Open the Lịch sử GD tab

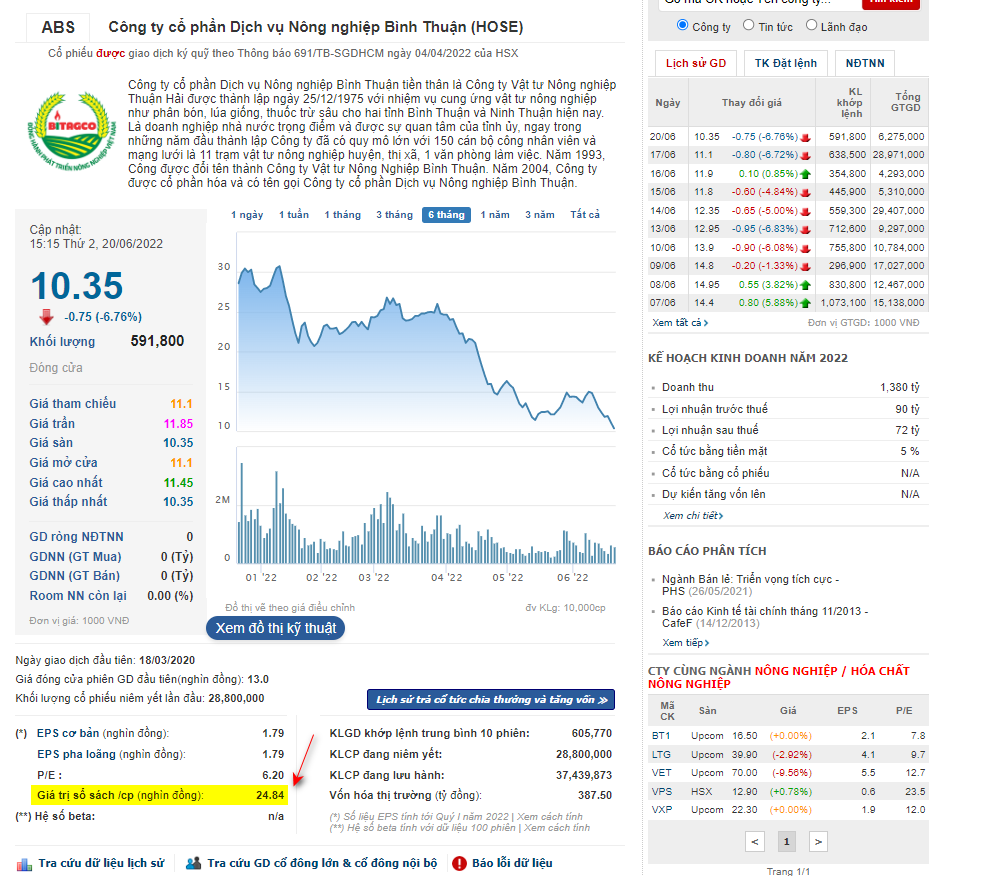(x=695, y=63)
